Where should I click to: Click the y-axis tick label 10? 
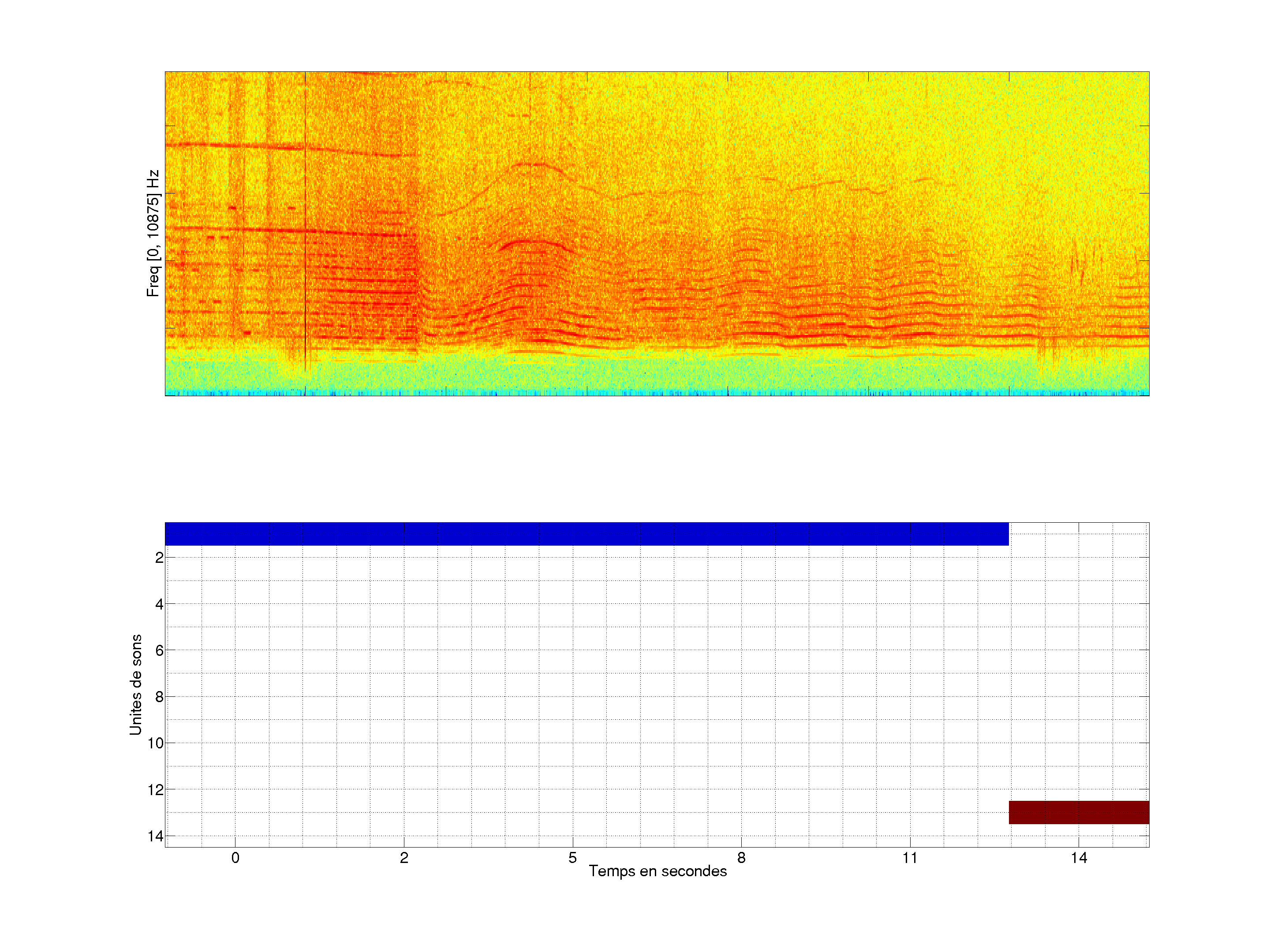156,744
